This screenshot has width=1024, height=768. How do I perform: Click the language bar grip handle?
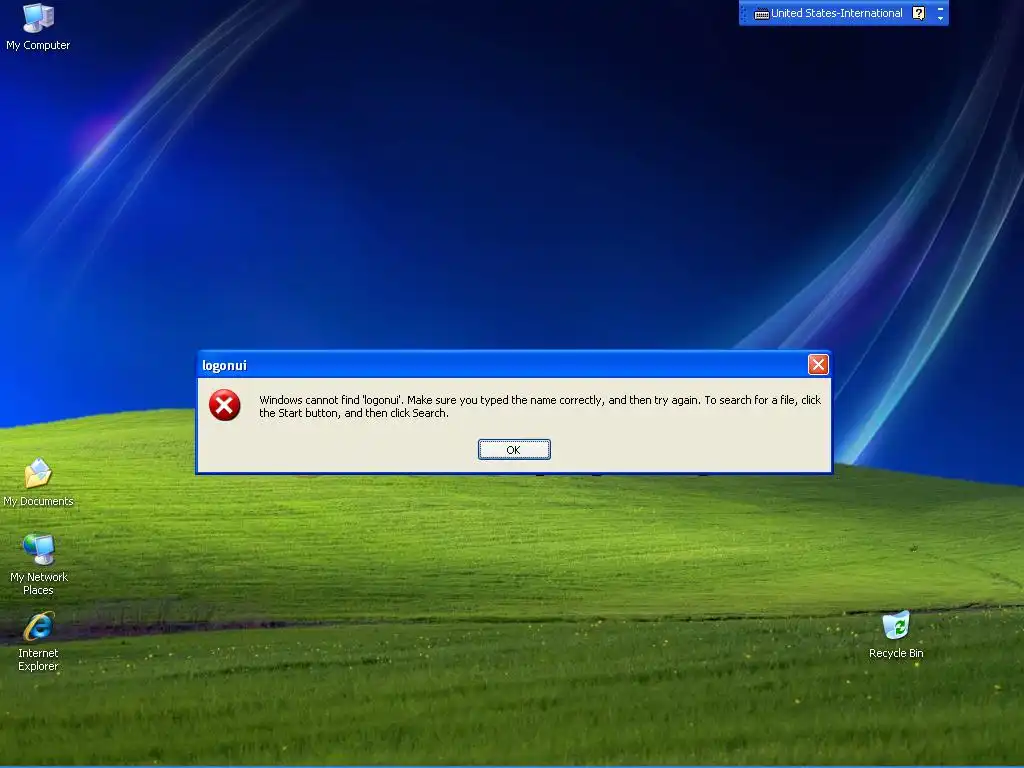[744, 13]
